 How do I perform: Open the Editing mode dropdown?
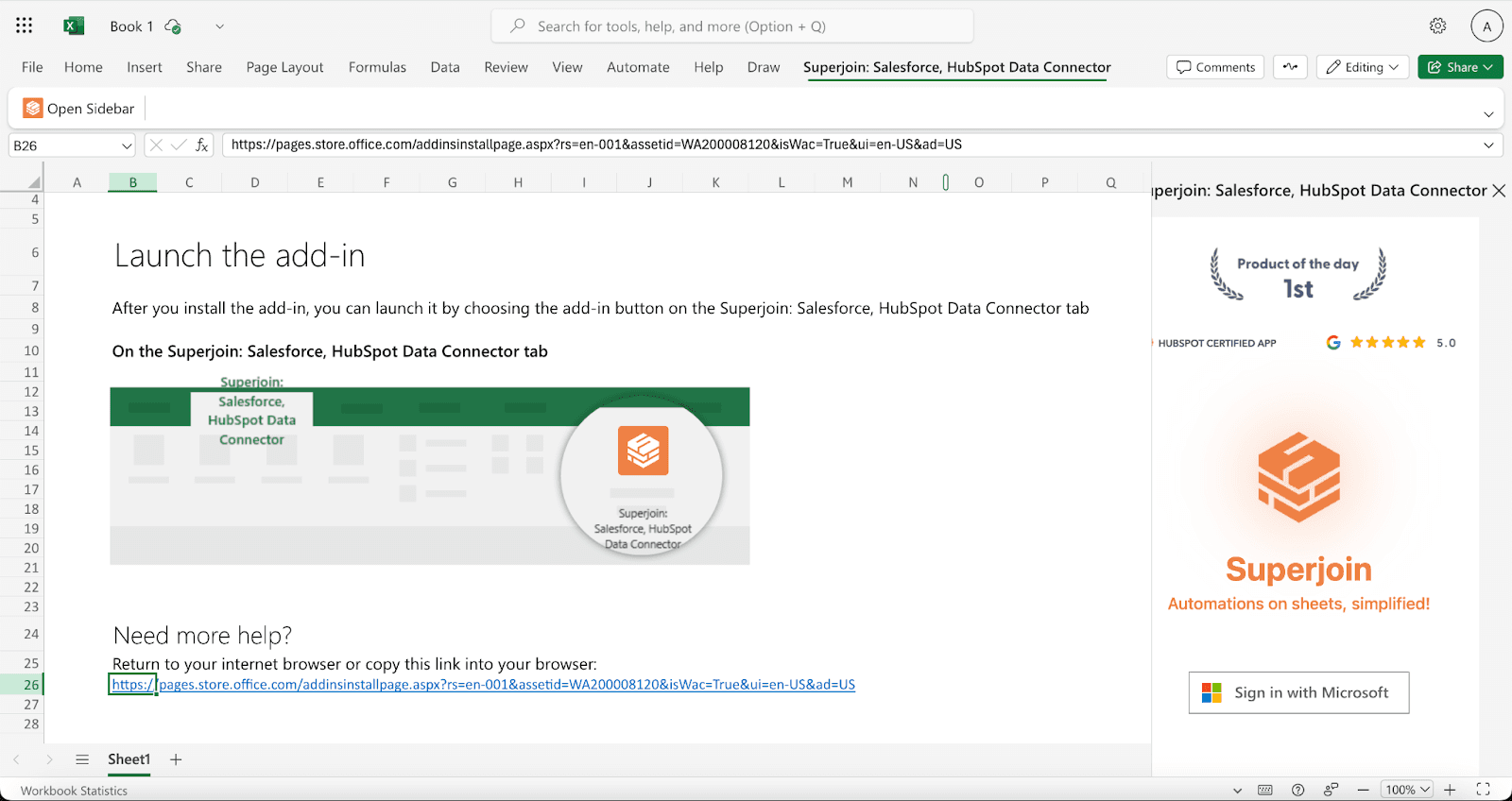click(1363, 67)
